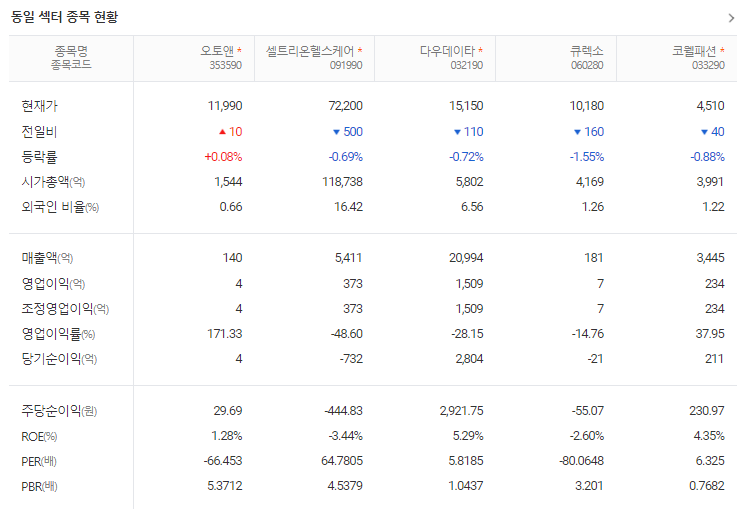Click the blue down change value 500

[353, 132]
